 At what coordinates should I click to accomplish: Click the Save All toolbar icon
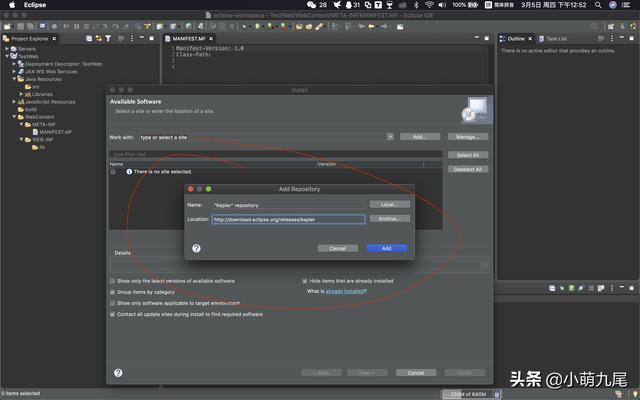coord(30,27)
